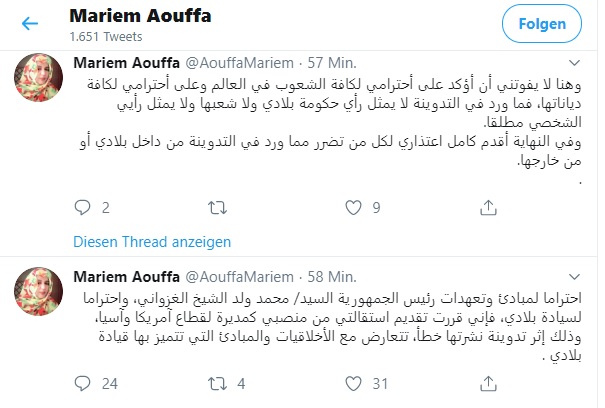Retweet the 57 Min. tweet

pyautogui.click(x=214, y=208)
